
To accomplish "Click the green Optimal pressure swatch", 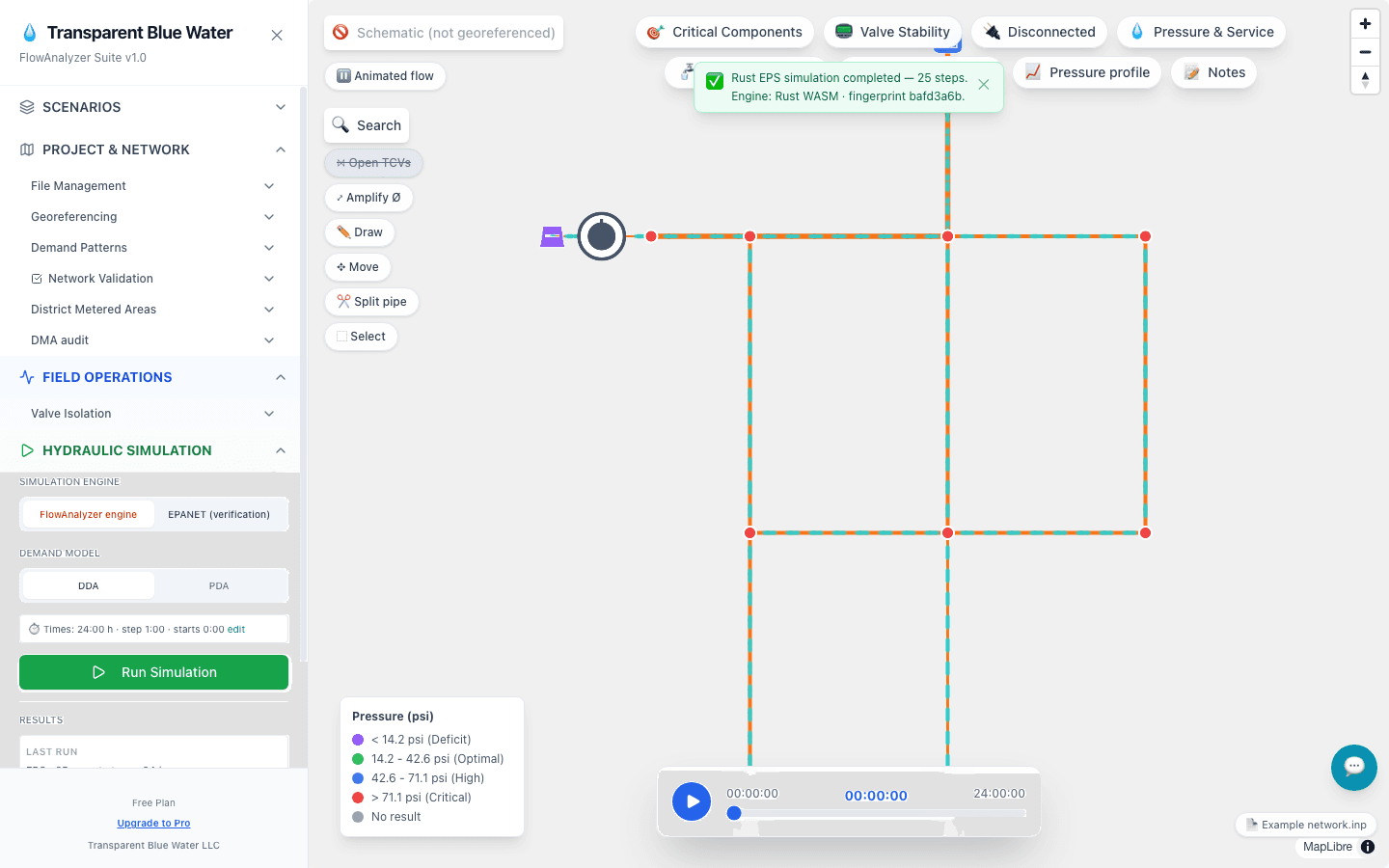I will coord(358,759).
